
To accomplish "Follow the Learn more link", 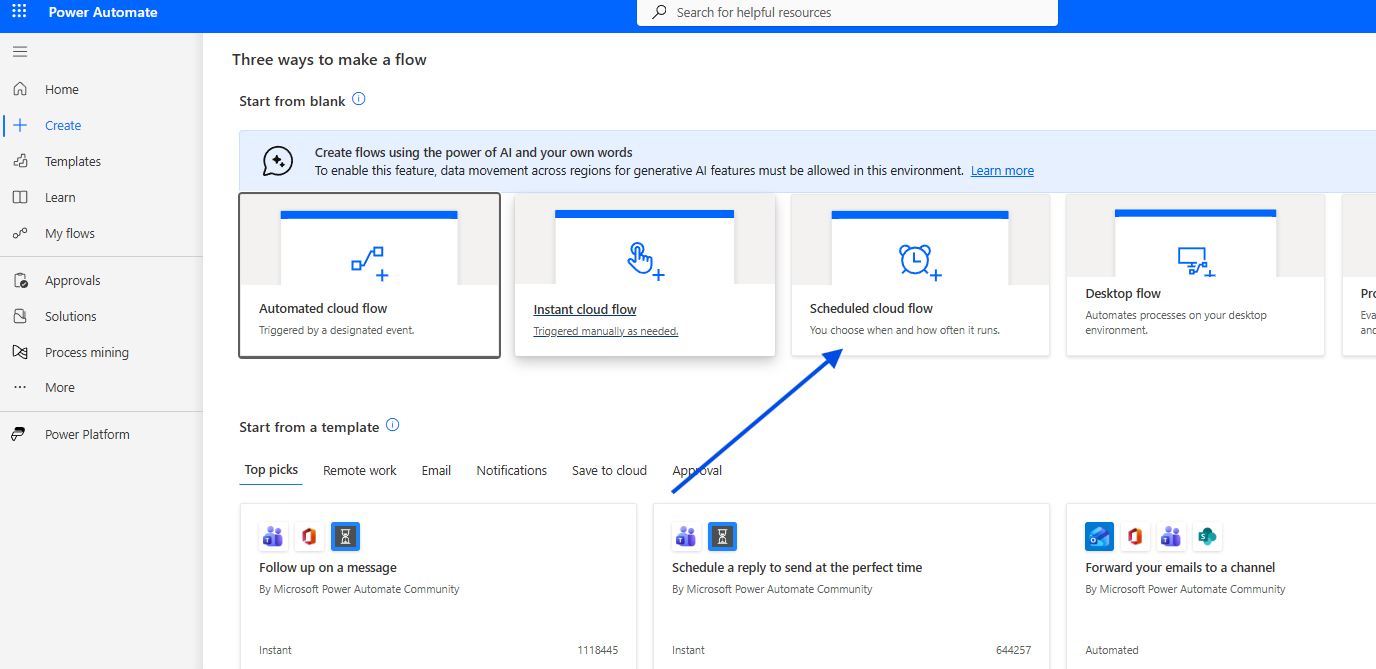I will point(1002,171).
